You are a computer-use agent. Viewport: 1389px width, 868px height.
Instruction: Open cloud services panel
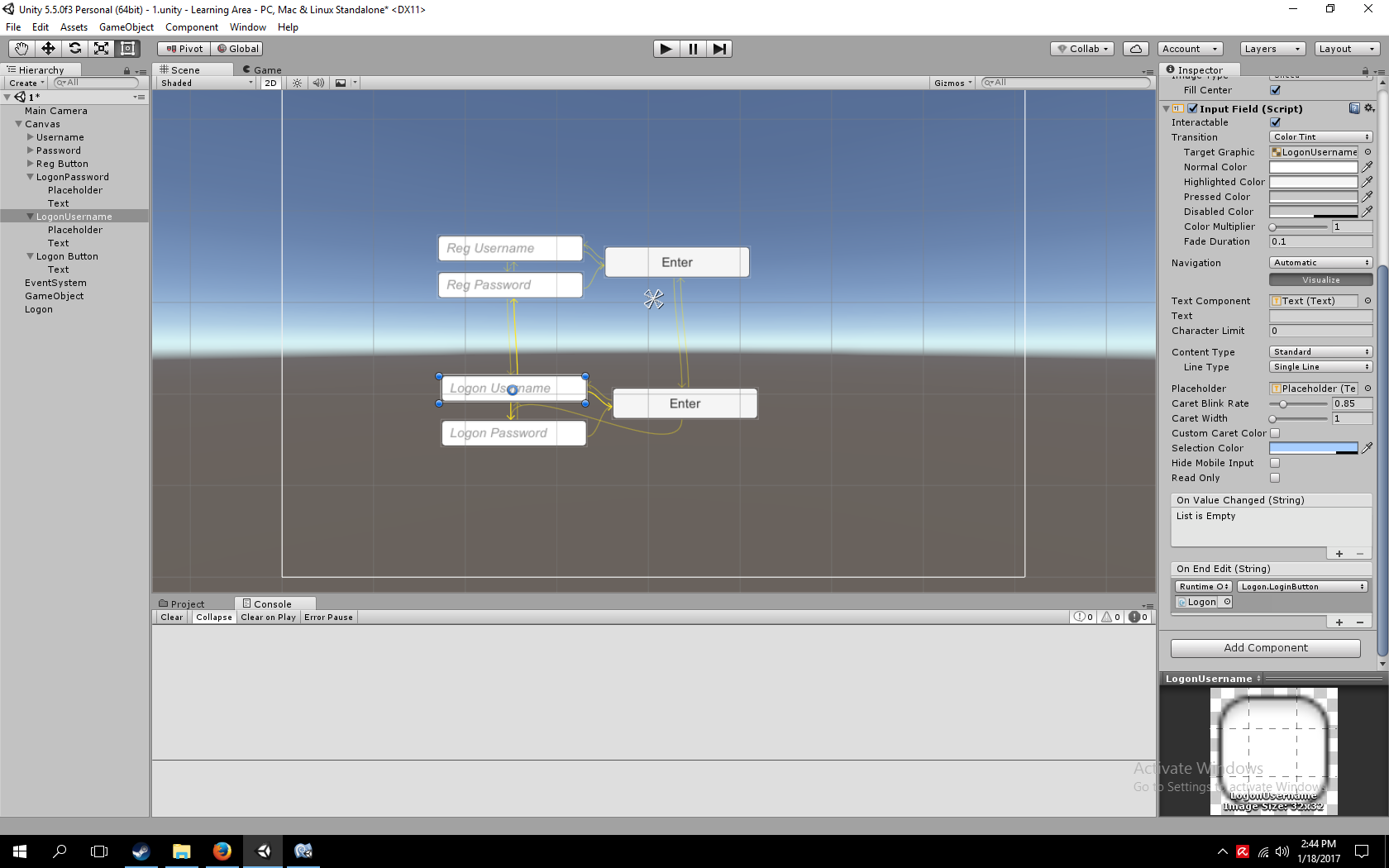(1136, 49)
